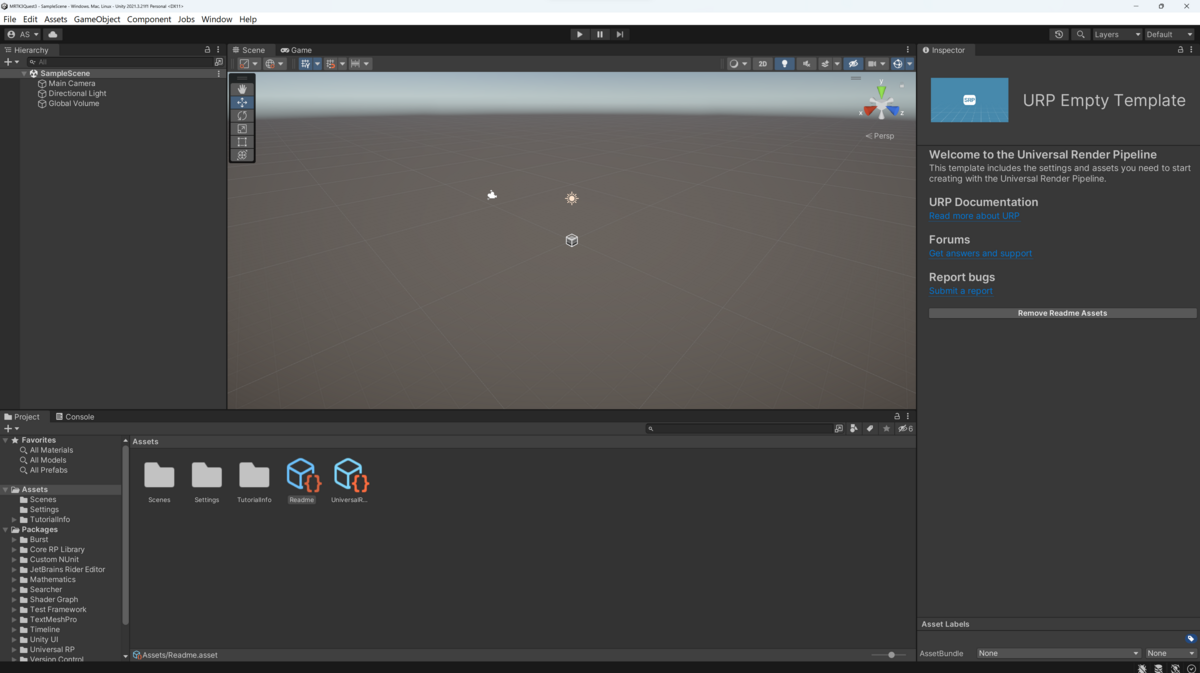Image resolution: width=1200 pixels, height=673 pixels.
Task: Switch to the Game tab
Action: [x=296, y=50]
